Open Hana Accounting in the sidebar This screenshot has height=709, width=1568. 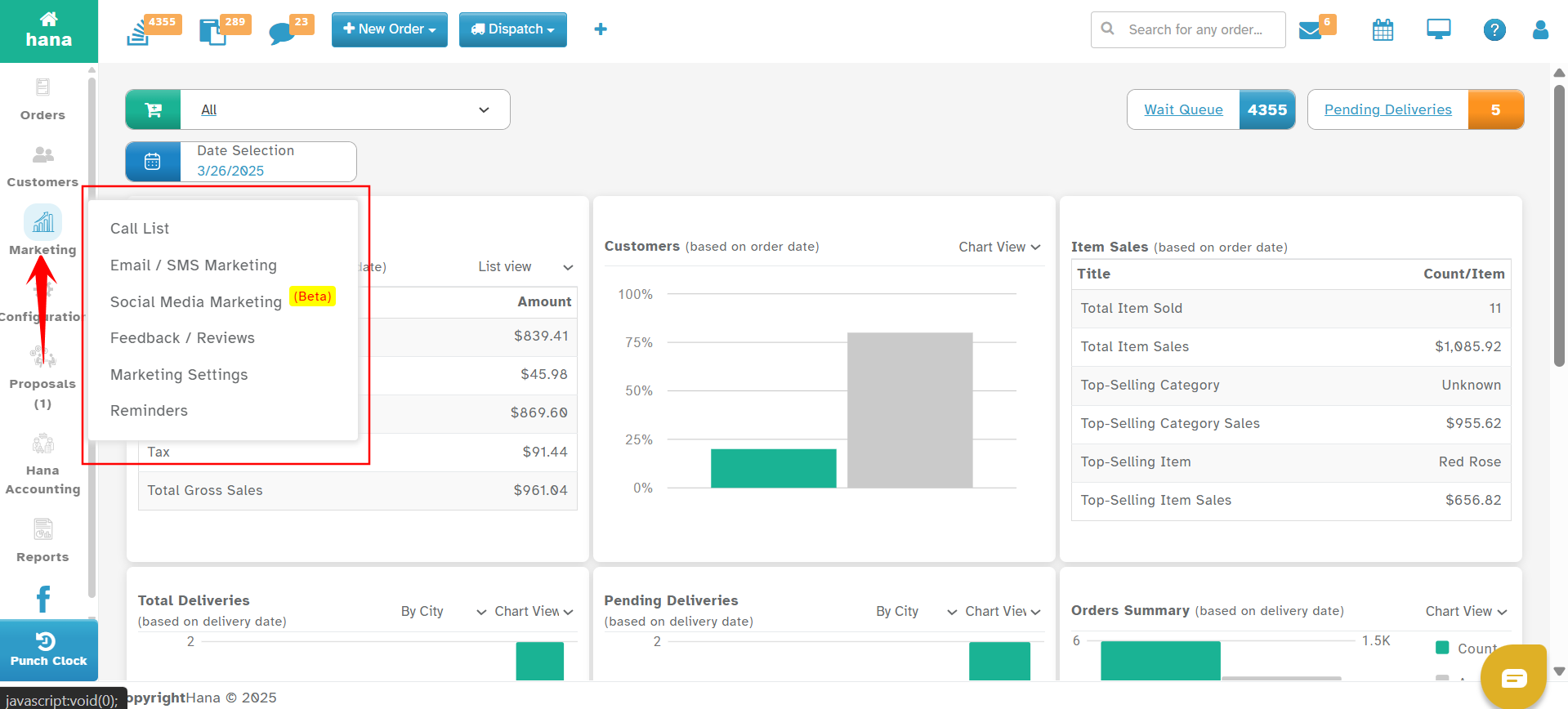coord(42,466)
